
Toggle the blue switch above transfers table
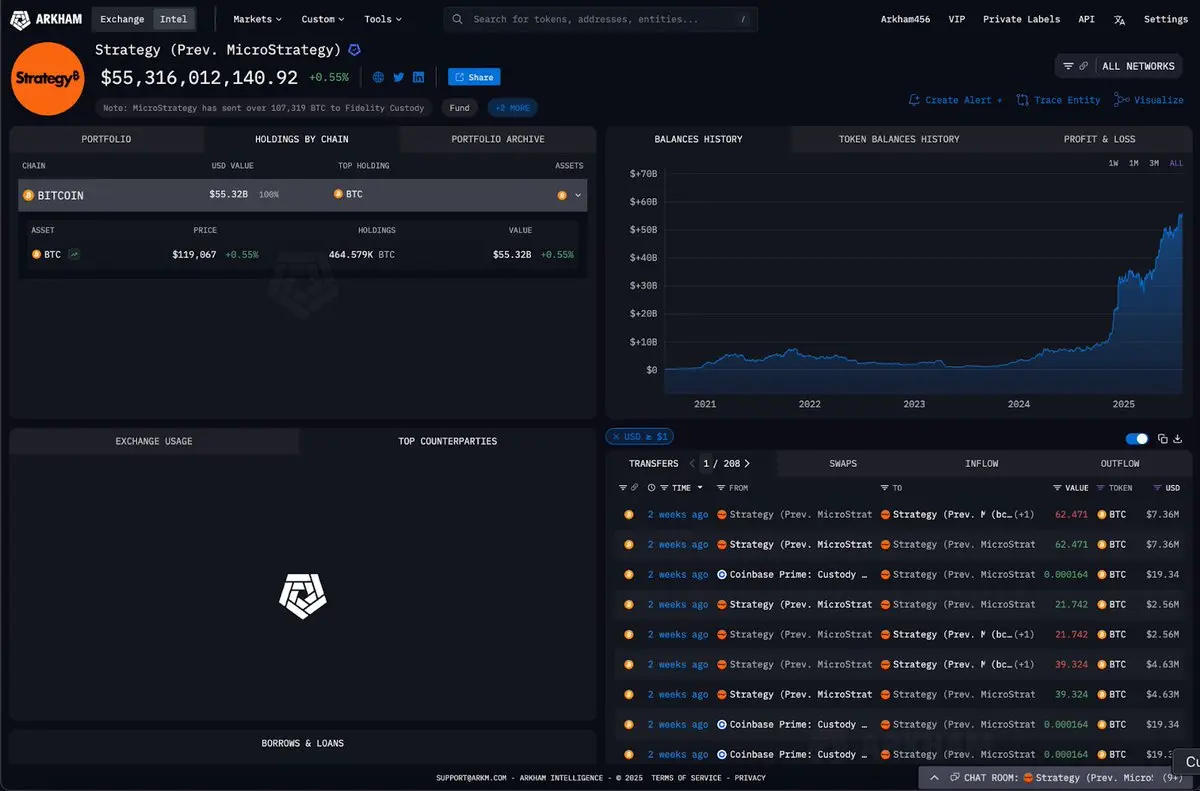tap(1137, 438)
